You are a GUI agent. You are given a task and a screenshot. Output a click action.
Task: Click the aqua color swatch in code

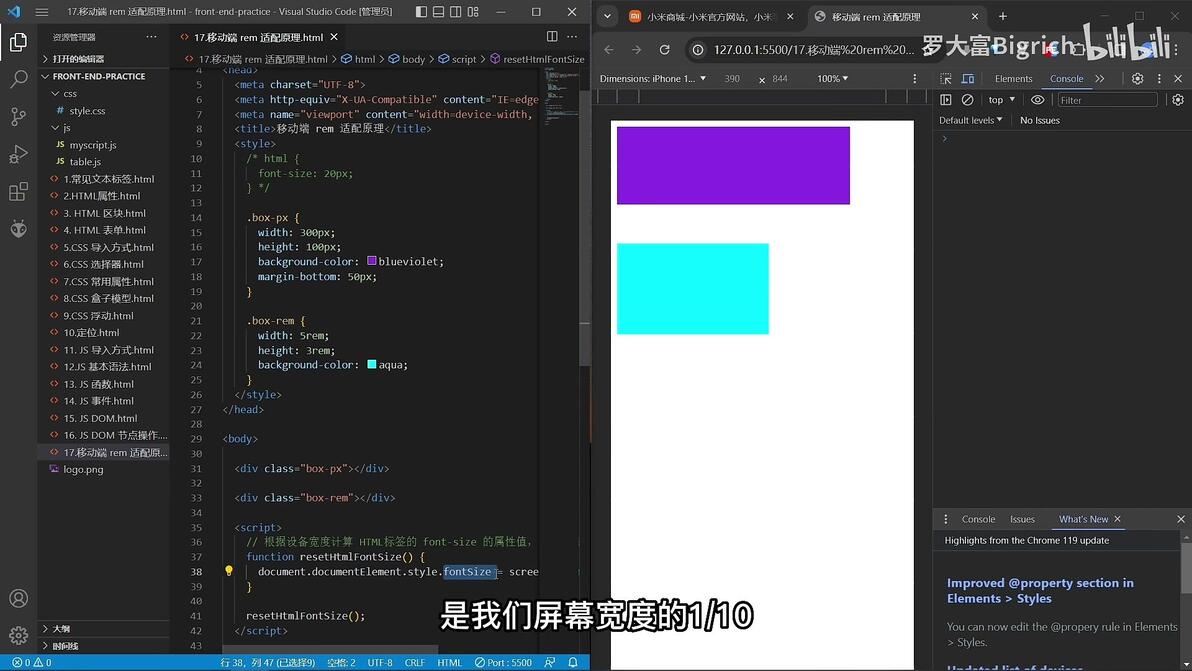[372, 364]
